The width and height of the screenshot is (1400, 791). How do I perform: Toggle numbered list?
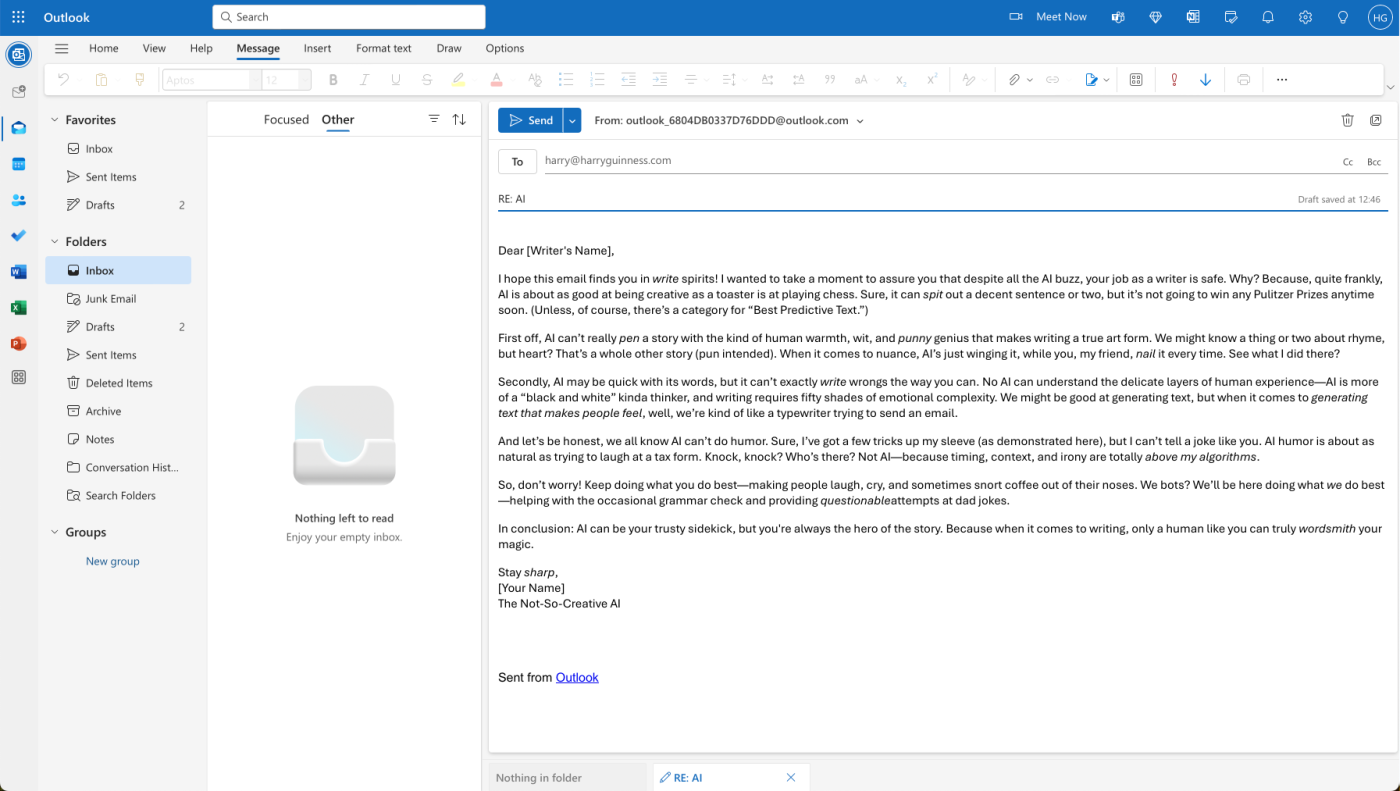[x=597, y=80]
